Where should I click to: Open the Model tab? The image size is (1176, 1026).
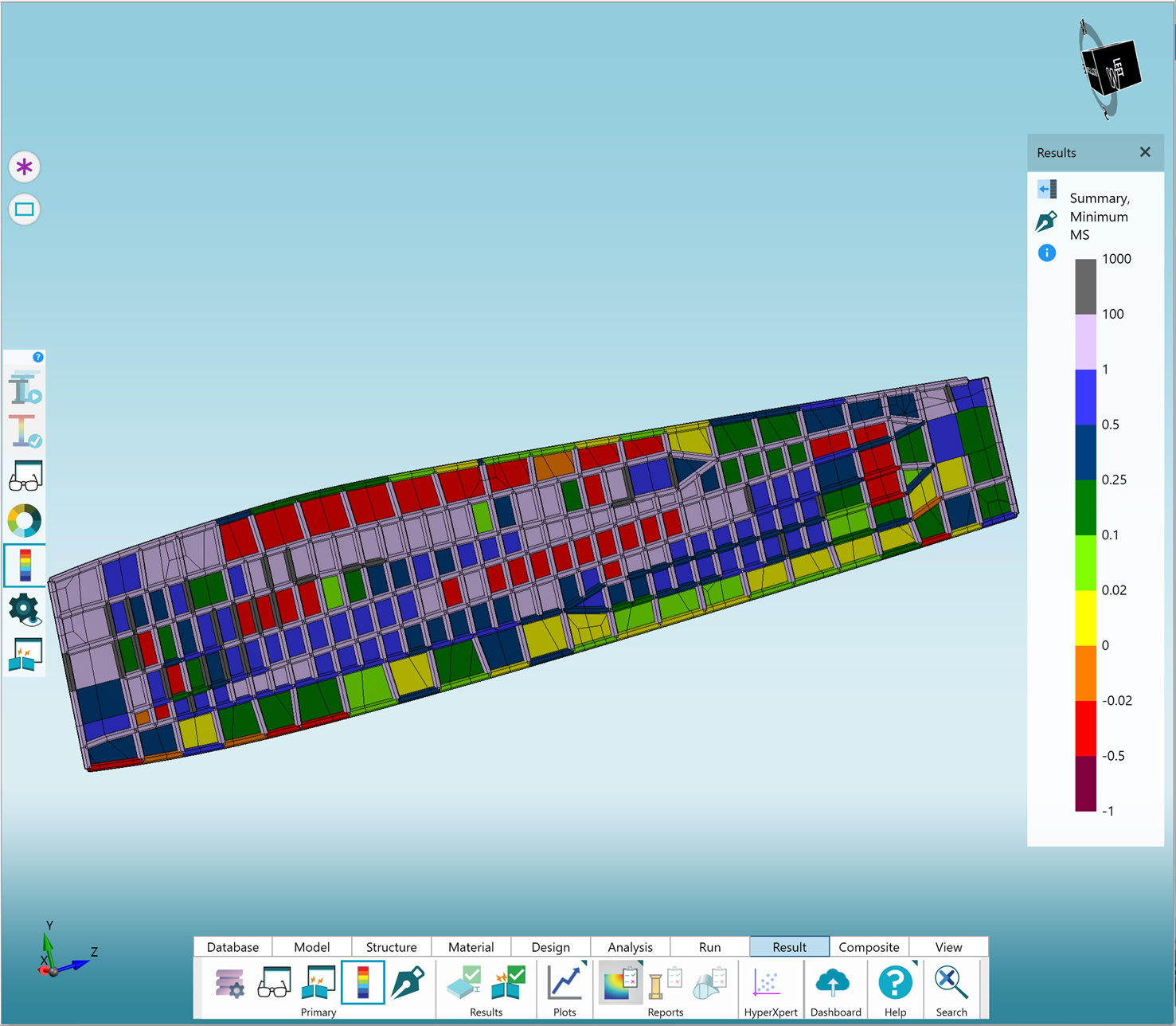click(x=312, y=946)
